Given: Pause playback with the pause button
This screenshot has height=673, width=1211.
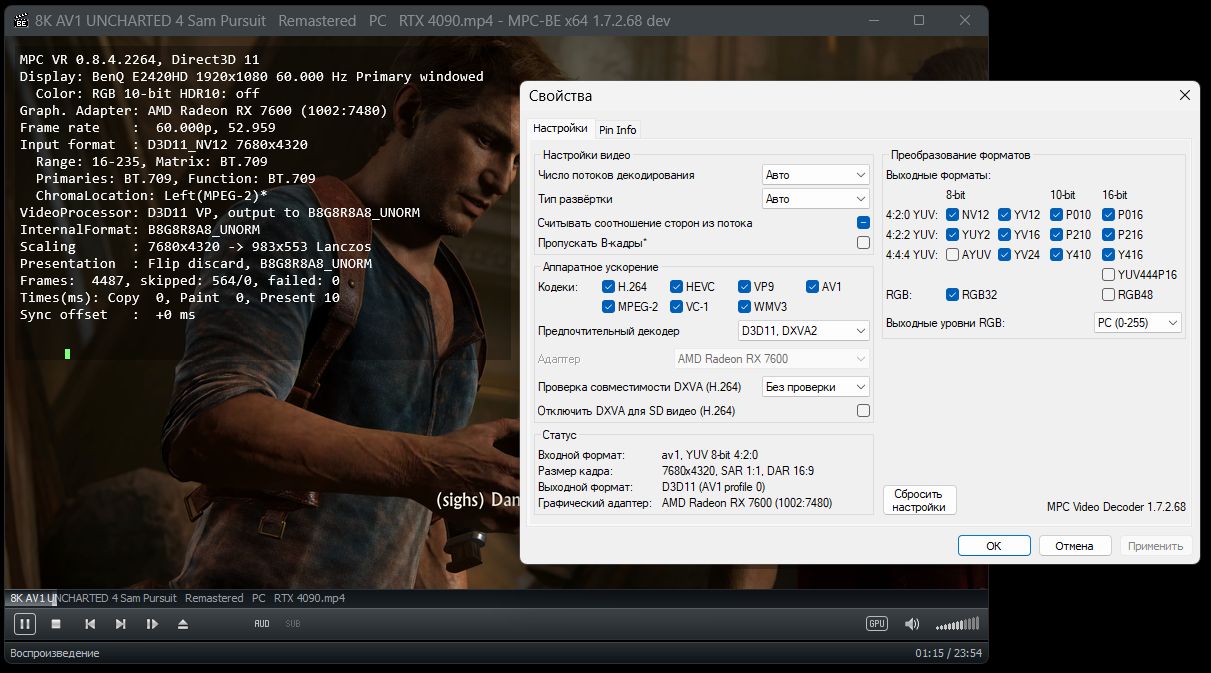Looking at the screenshot, I should [25, 624].
